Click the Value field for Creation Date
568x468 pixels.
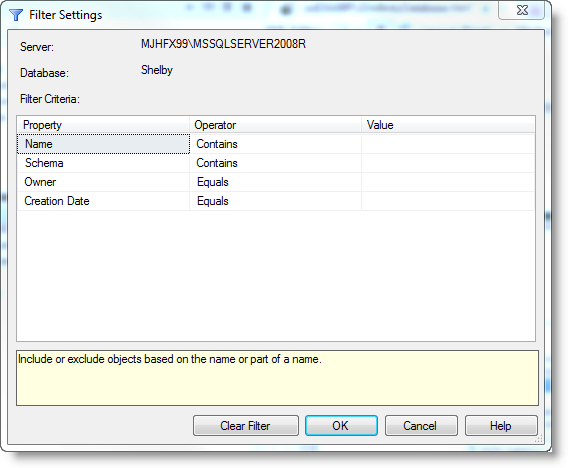pyautogui.click(x=448, y=201)
